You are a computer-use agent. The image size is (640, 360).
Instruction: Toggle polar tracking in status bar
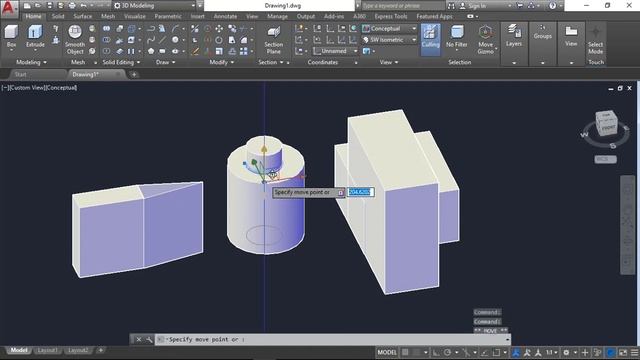pos(447,352)
